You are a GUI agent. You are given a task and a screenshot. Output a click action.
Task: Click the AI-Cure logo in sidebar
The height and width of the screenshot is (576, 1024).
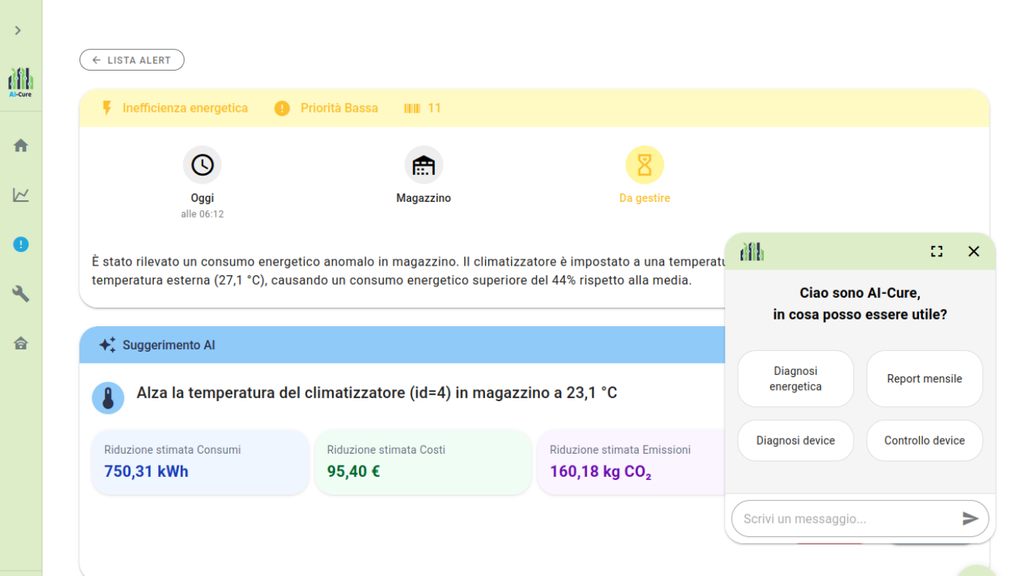(x=20, y=82)
